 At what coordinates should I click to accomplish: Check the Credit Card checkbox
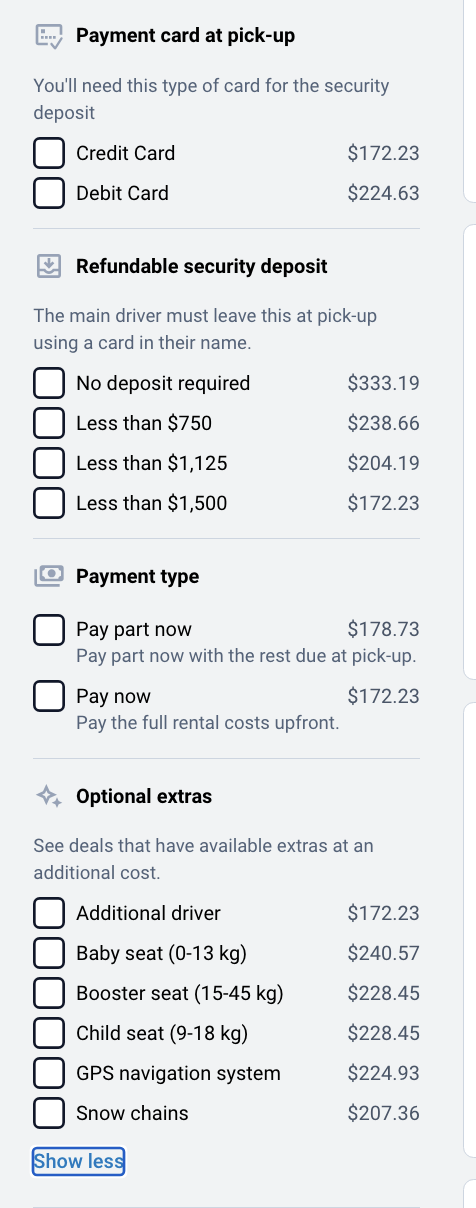pyautogui.click(x=49, y=153)
